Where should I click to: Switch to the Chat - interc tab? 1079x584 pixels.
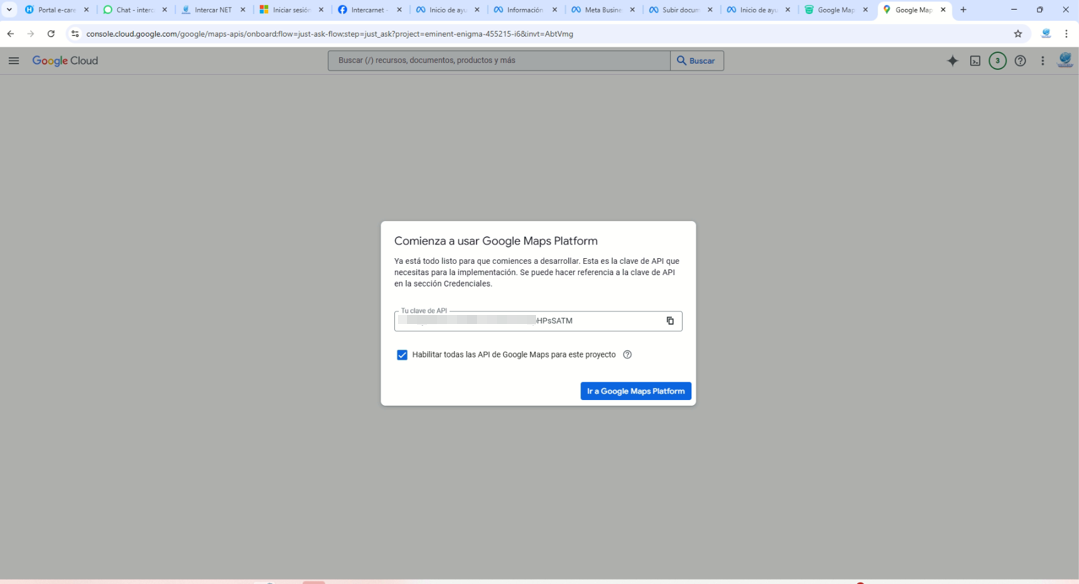(135, 10)
